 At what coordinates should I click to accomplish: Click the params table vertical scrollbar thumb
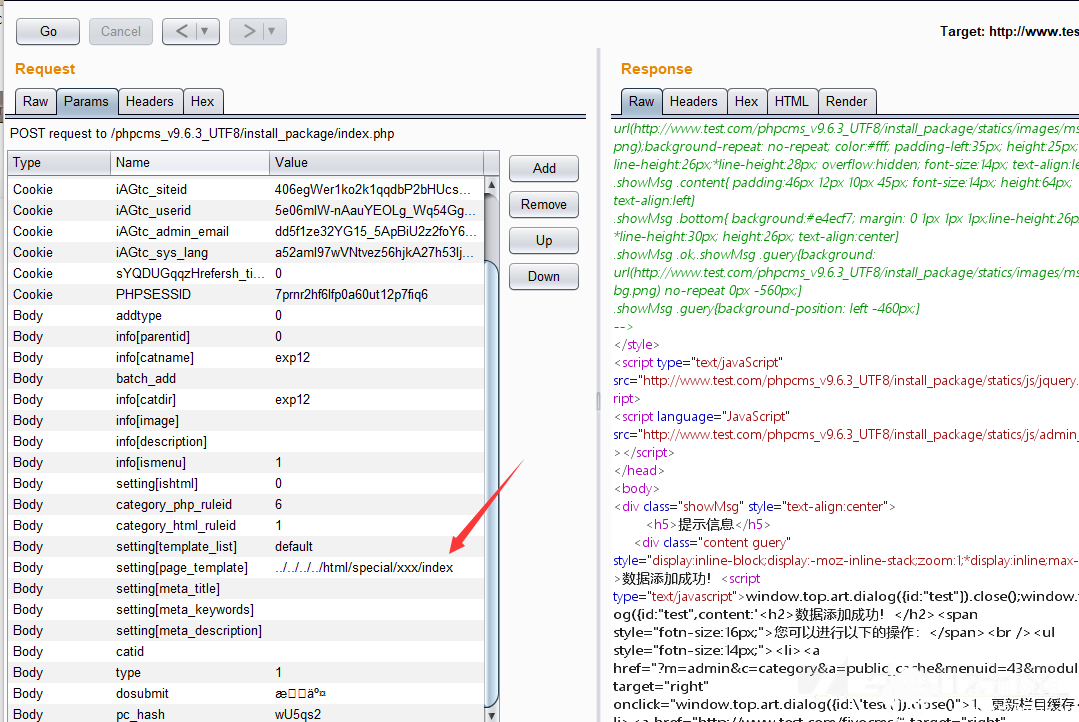point(491,484)
